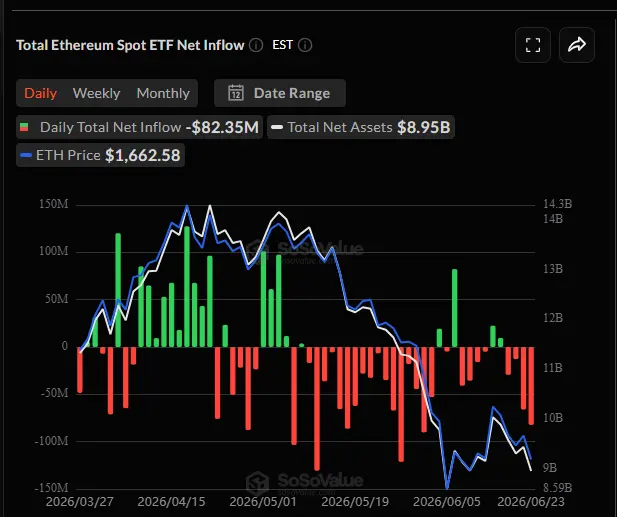
Task: Click the 14.3B right axis label
Action: (x=558, y=204)
